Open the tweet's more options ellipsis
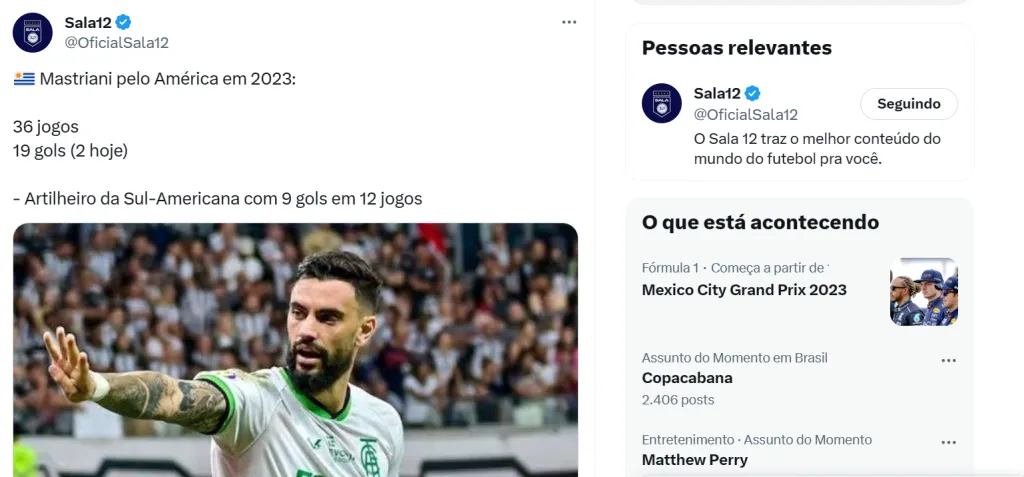This screenshot has width=1024, height=477. pos(569,22)
